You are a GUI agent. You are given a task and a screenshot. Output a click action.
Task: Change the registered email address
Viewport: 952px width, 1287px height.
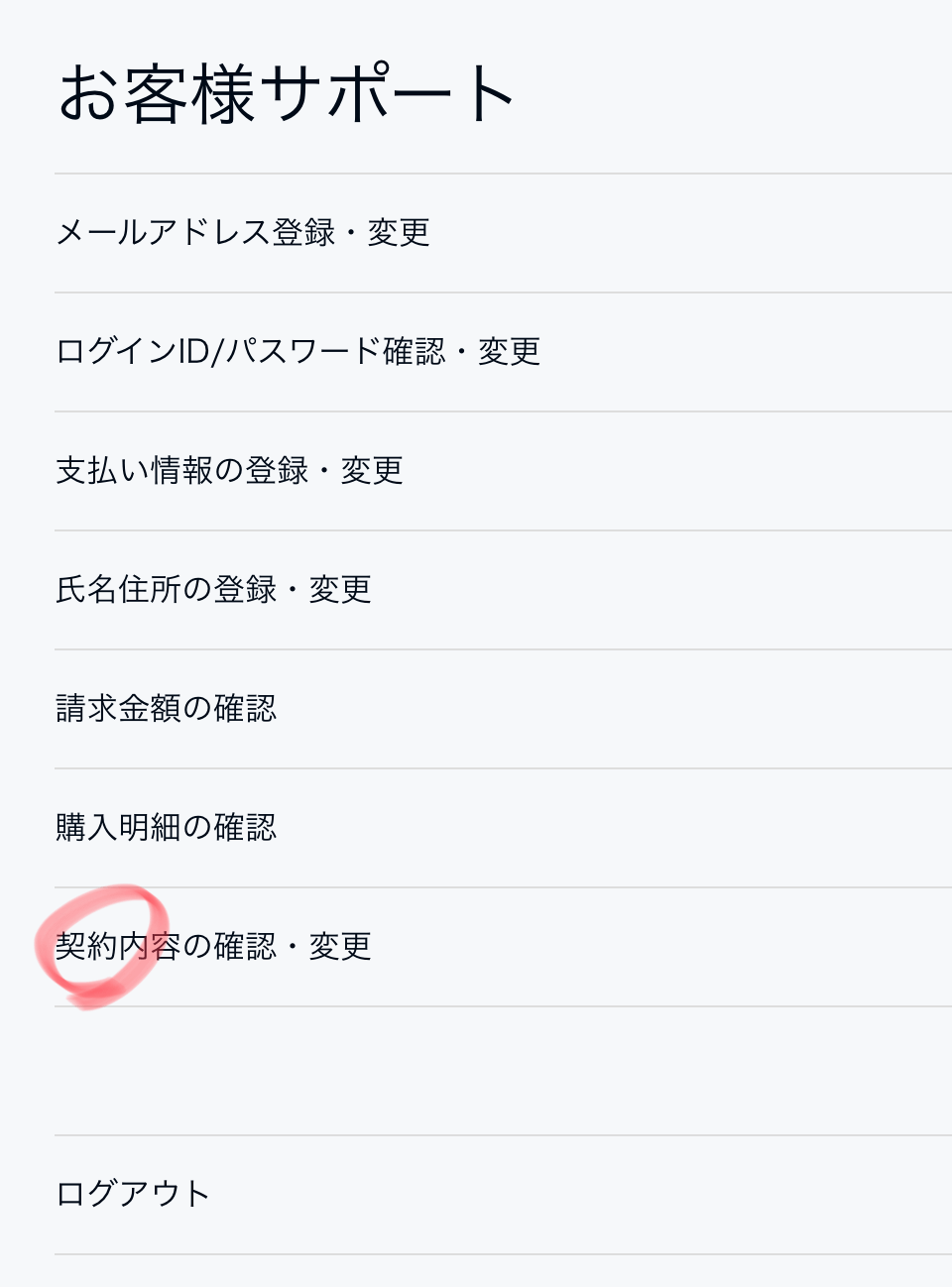(503, 233)
